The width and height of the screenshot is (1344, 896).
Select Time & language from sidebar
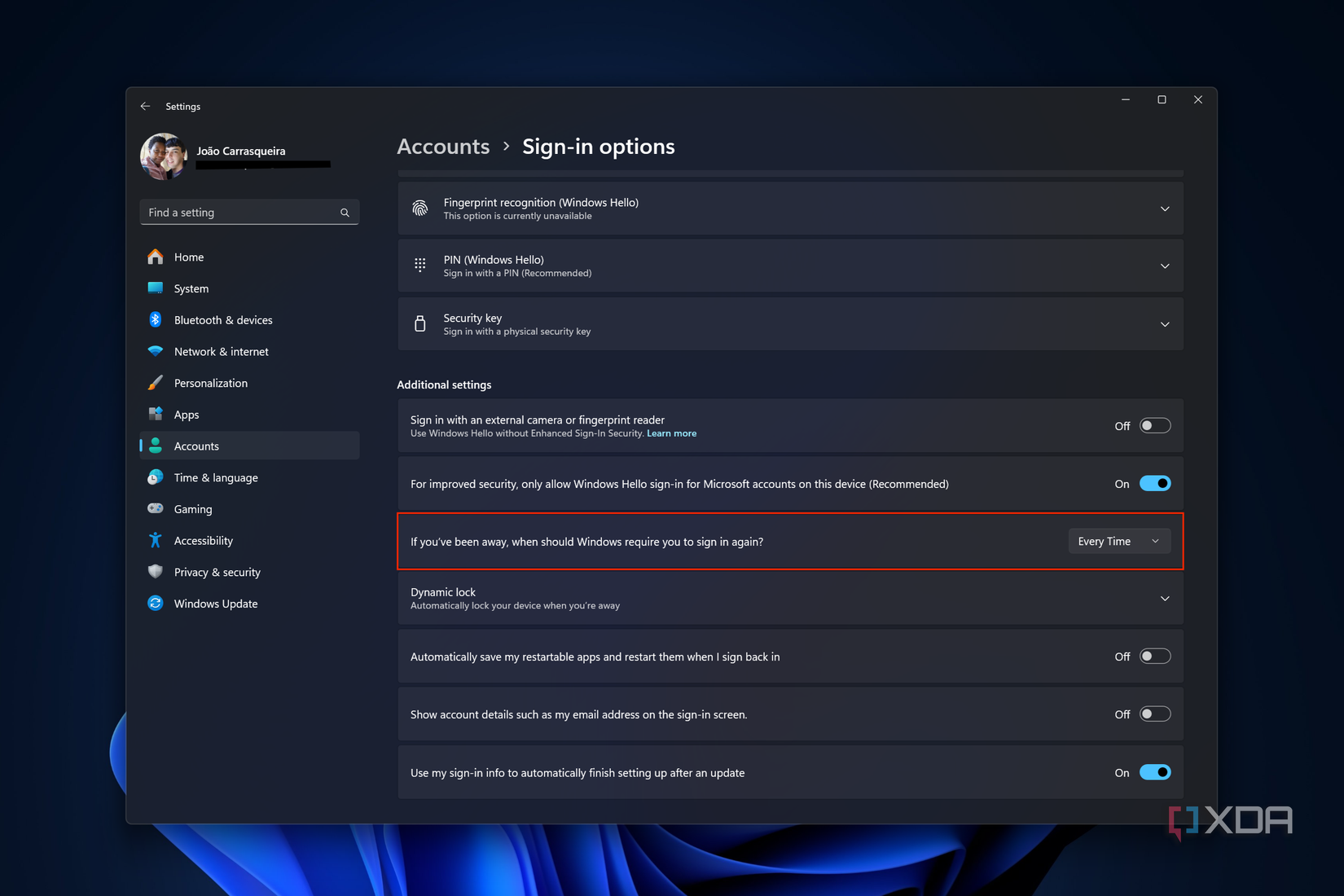(156, 477)
